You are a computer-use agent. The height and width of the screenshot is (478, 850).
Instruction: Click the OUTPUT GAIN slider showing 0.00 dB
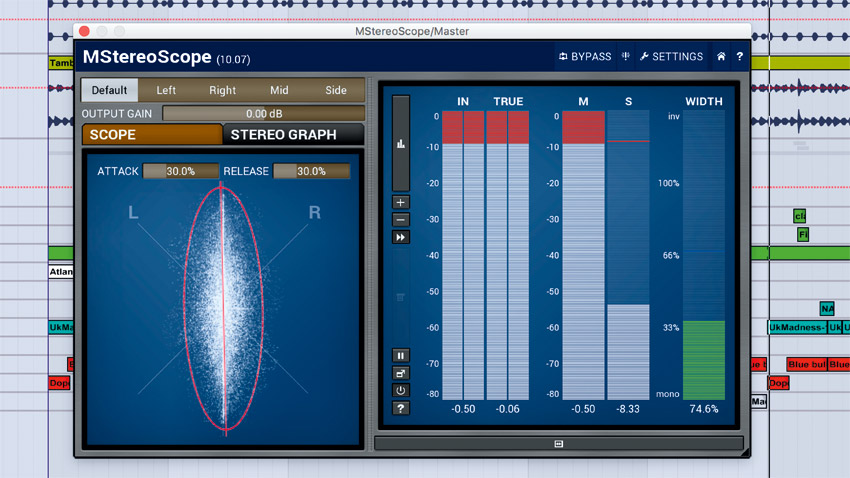pos(263,114)
